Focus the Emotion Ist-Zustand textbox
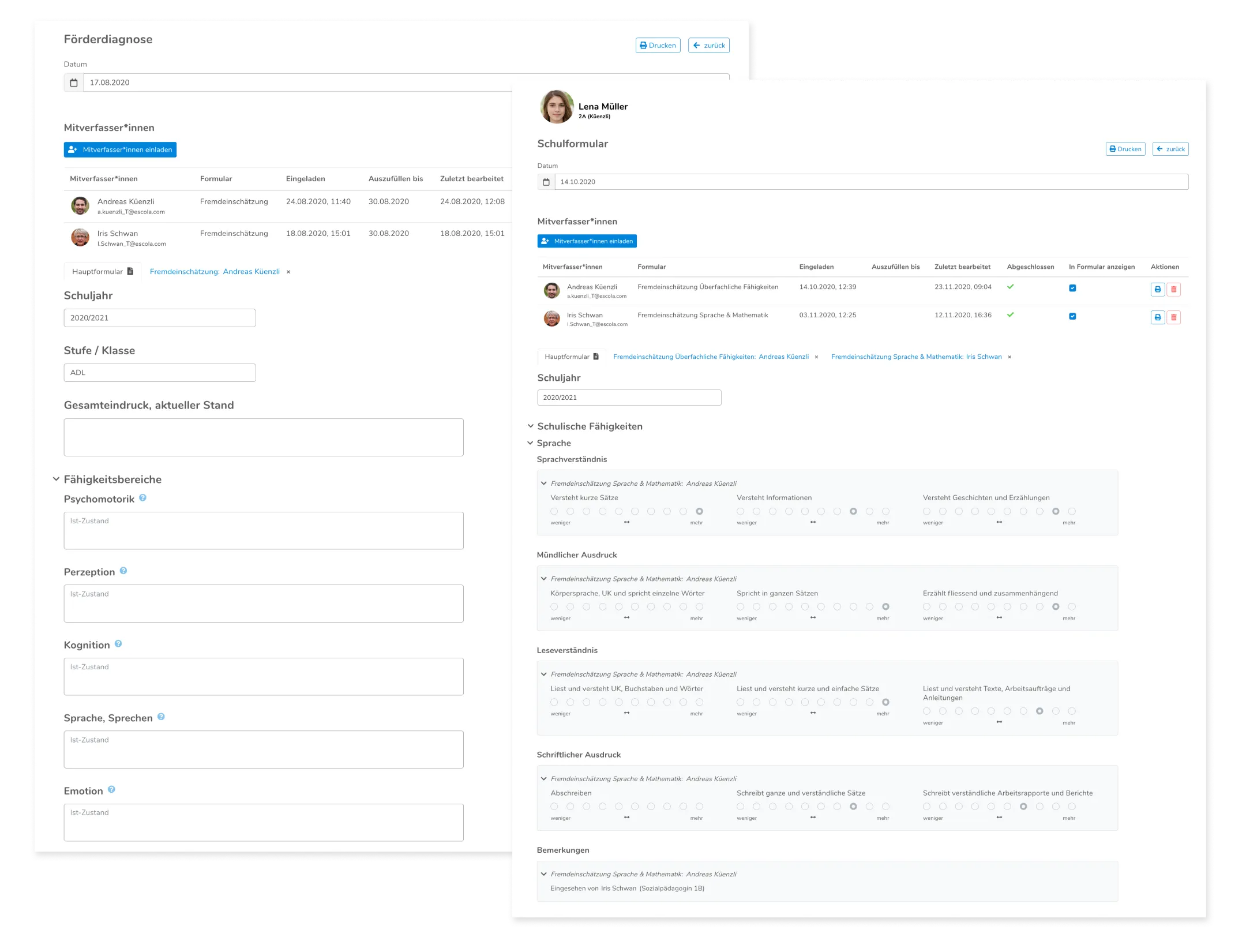 tap(264, 822)
